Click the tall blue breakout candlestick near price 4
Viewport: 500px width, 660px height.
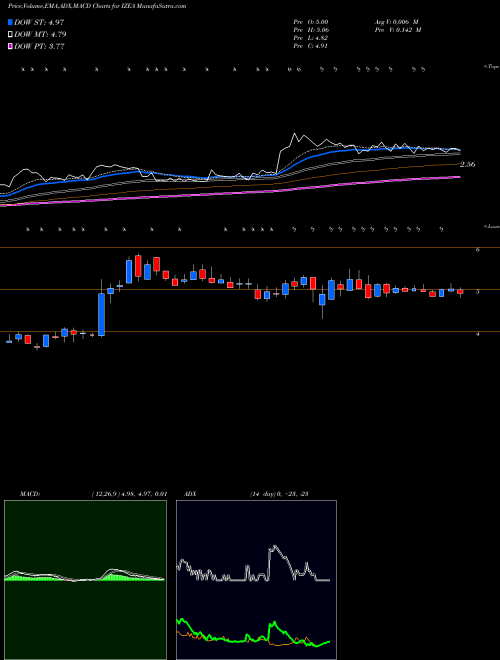(101, 314)
